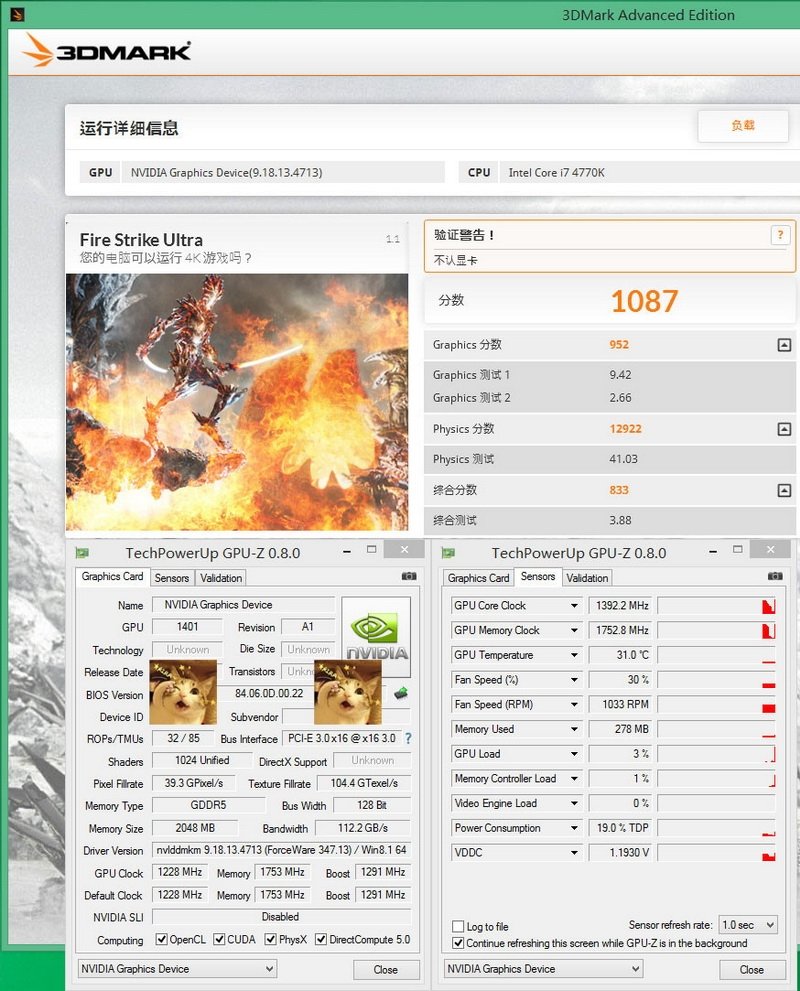Click Fan Speed (RPM) sensor graph

(x=717, y=704)
